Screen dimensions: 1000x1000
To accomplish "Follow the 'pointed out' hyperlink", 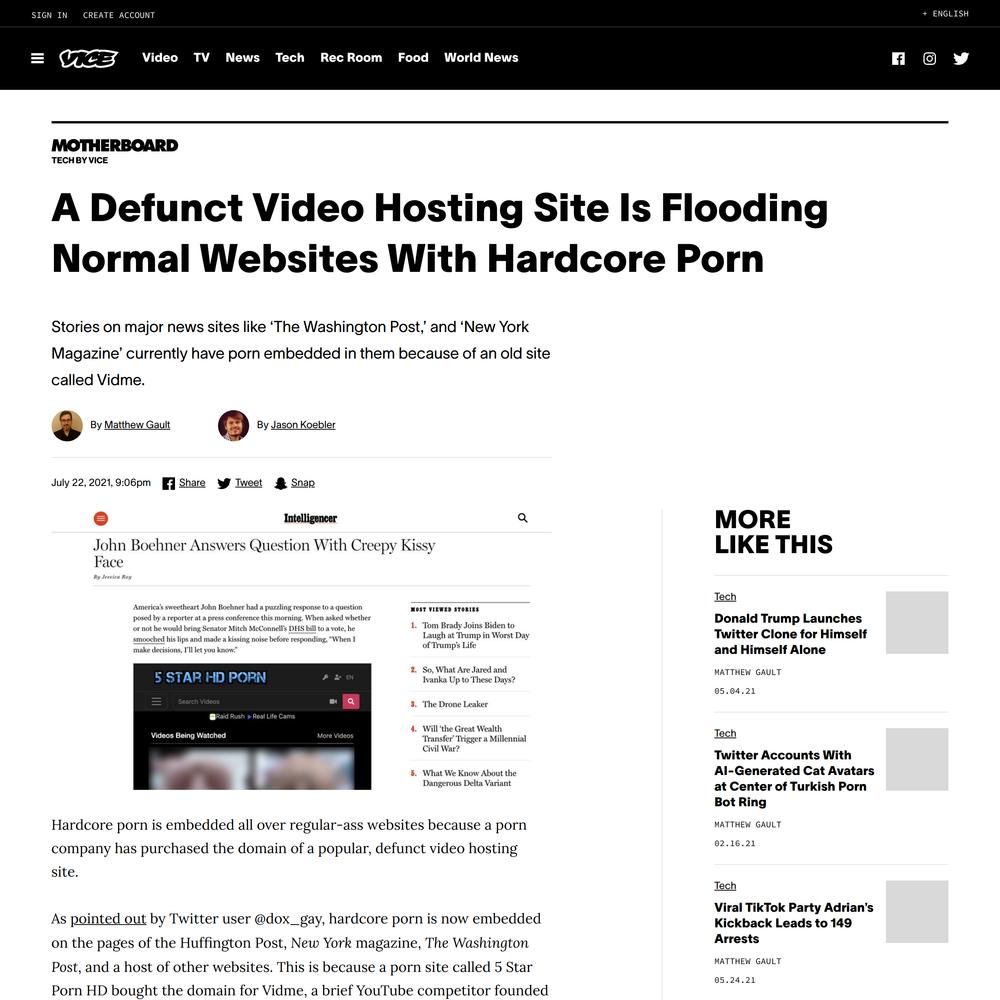I will [108, 918].
